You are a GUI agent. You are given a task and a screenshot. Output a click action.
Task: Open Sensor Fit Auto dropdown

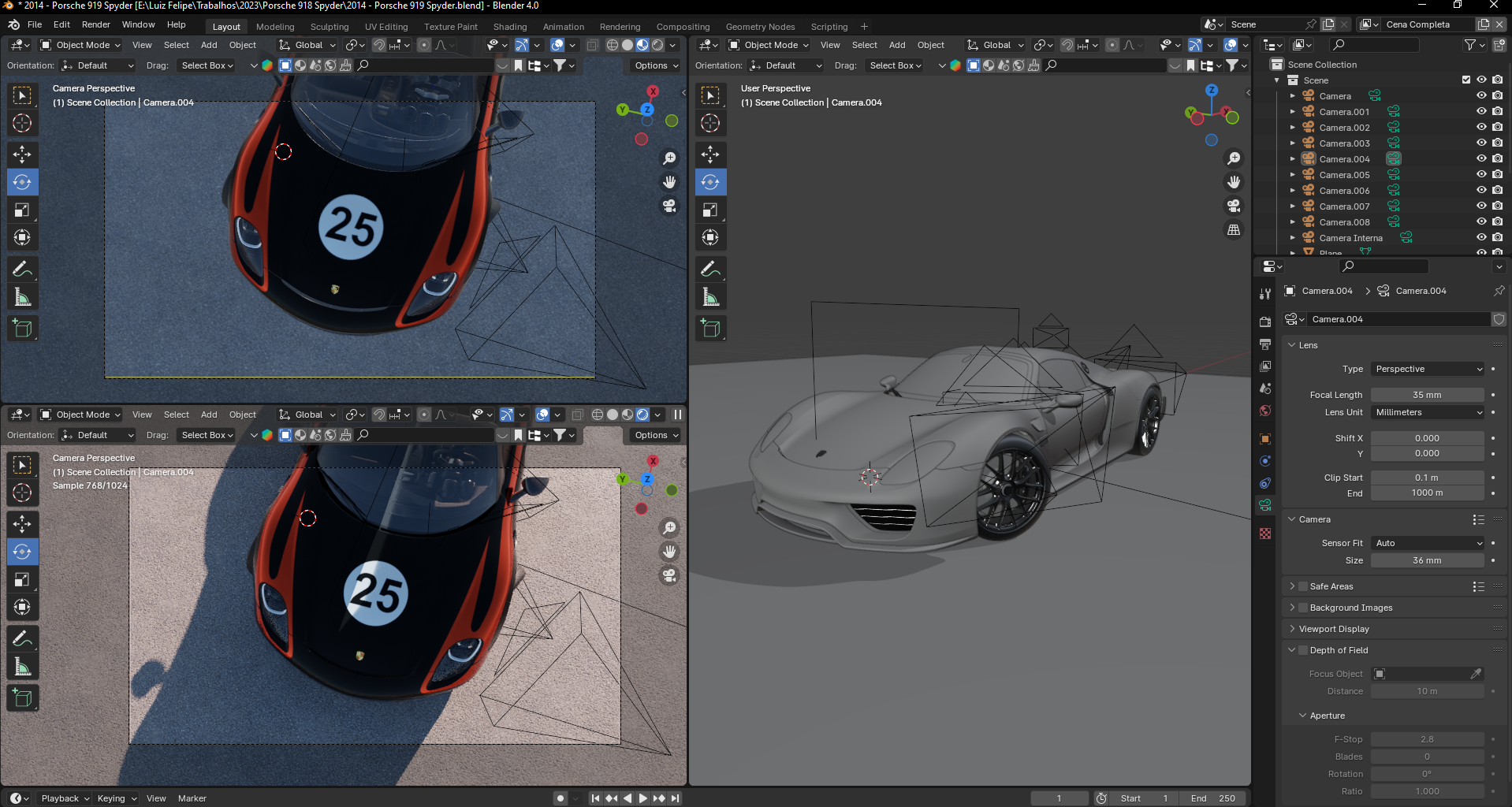point(1428,543)
